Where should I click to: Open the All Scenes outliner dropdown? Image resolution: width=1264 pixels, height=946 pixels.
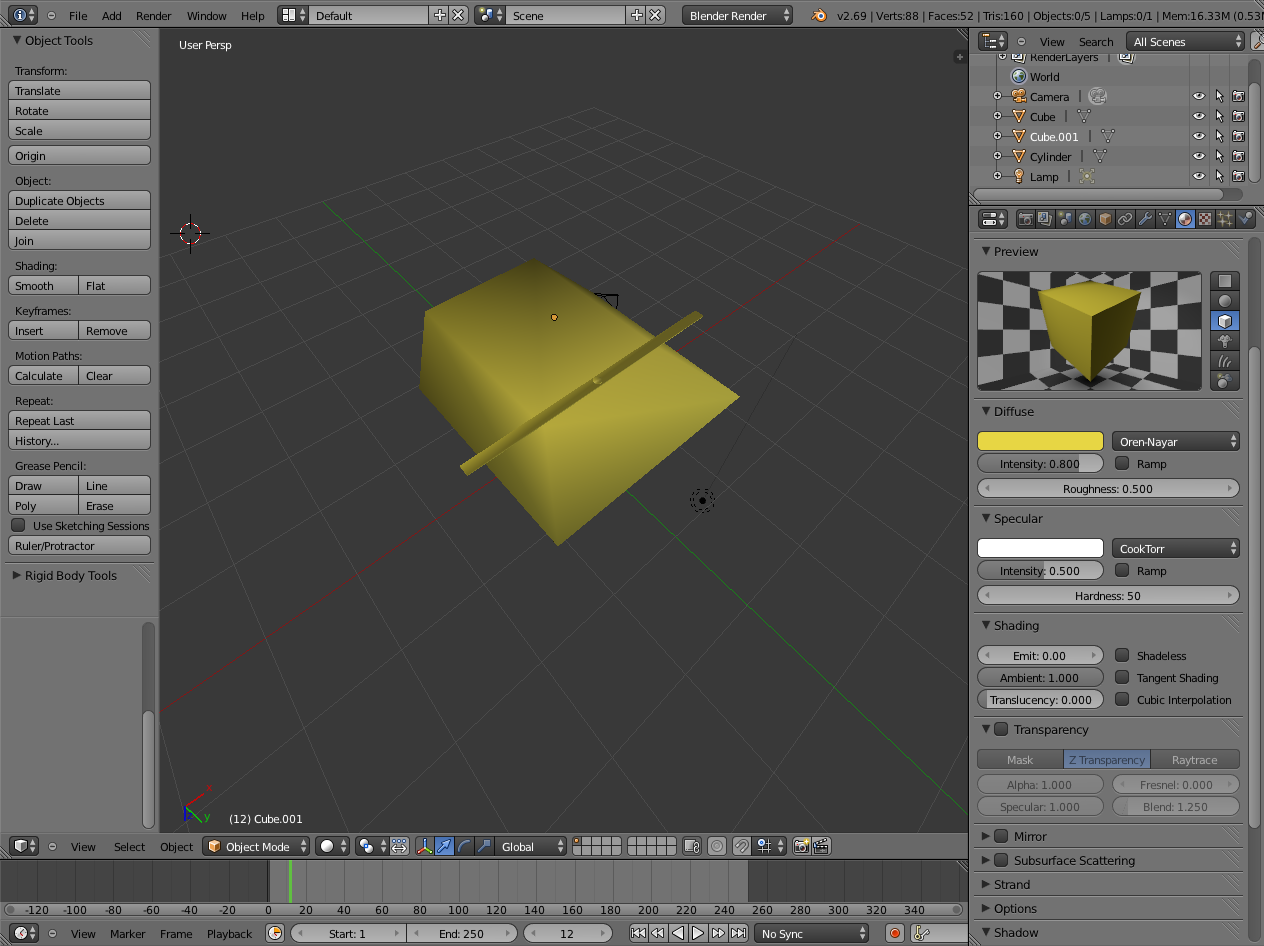(x=1185, y=41)
